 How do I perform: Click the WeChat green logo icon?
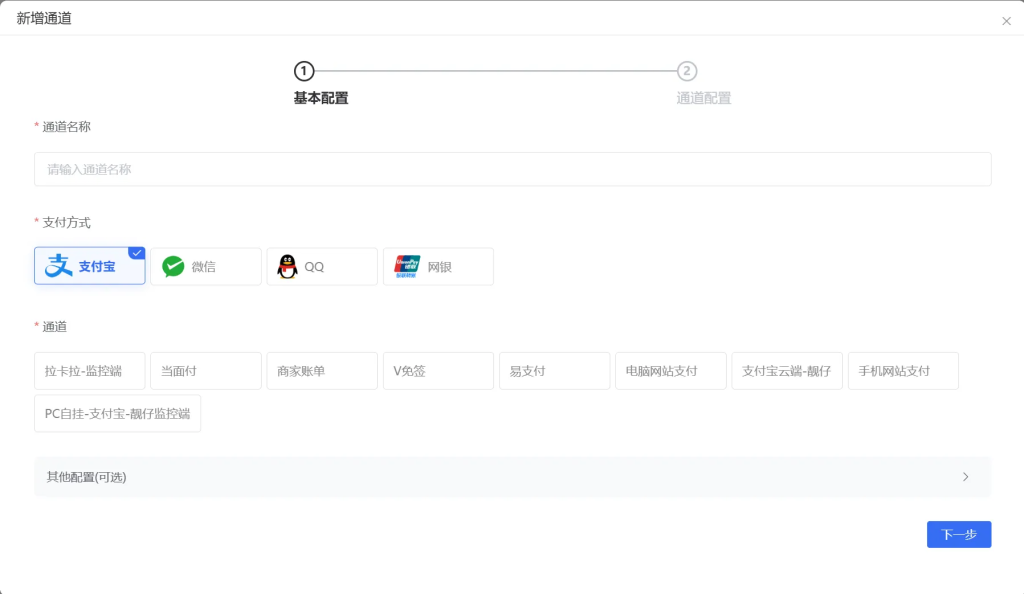coord(174,267)
